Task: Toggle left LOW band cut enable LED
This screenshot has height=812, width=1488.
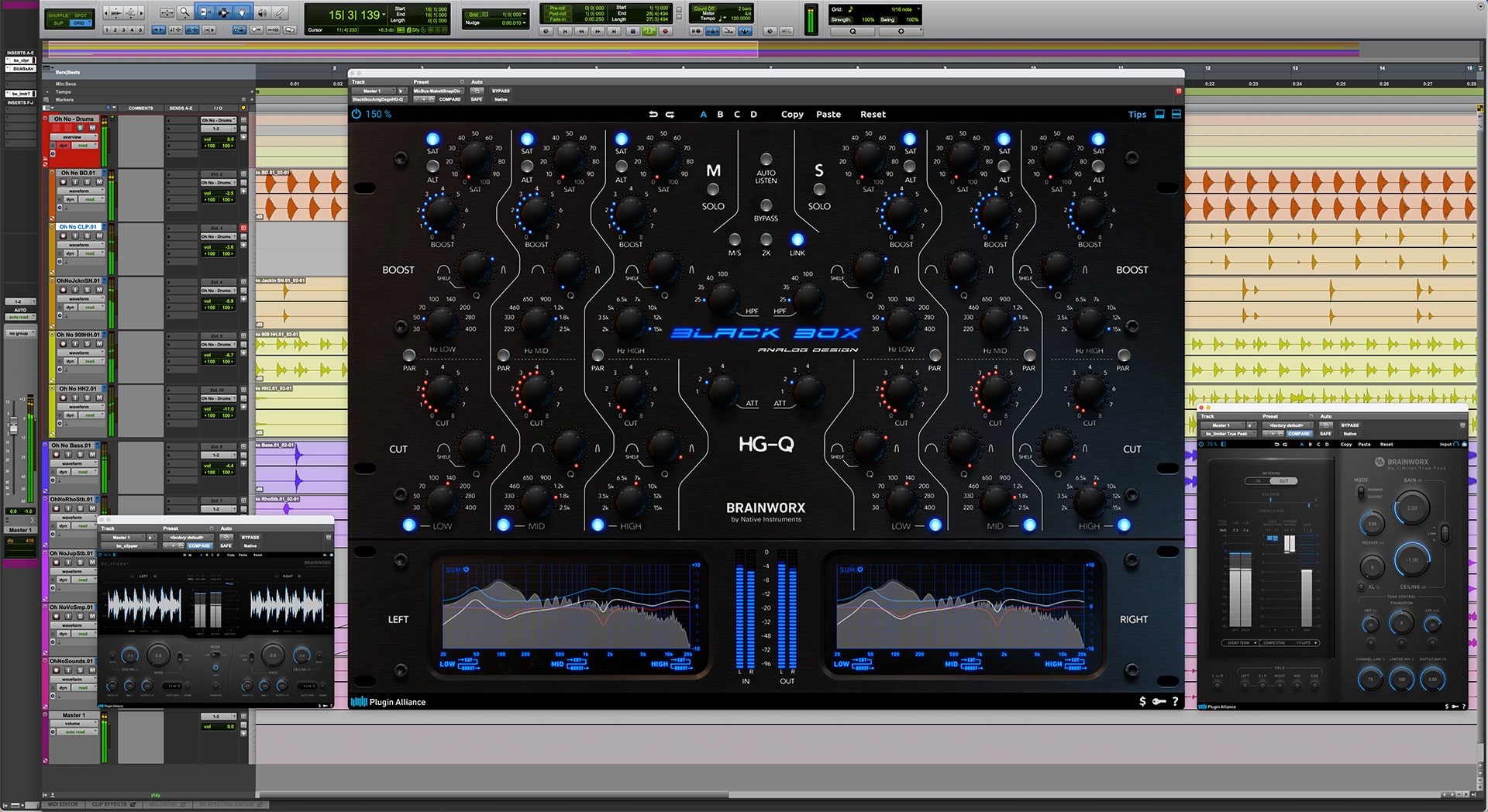Action: [409, 525]
